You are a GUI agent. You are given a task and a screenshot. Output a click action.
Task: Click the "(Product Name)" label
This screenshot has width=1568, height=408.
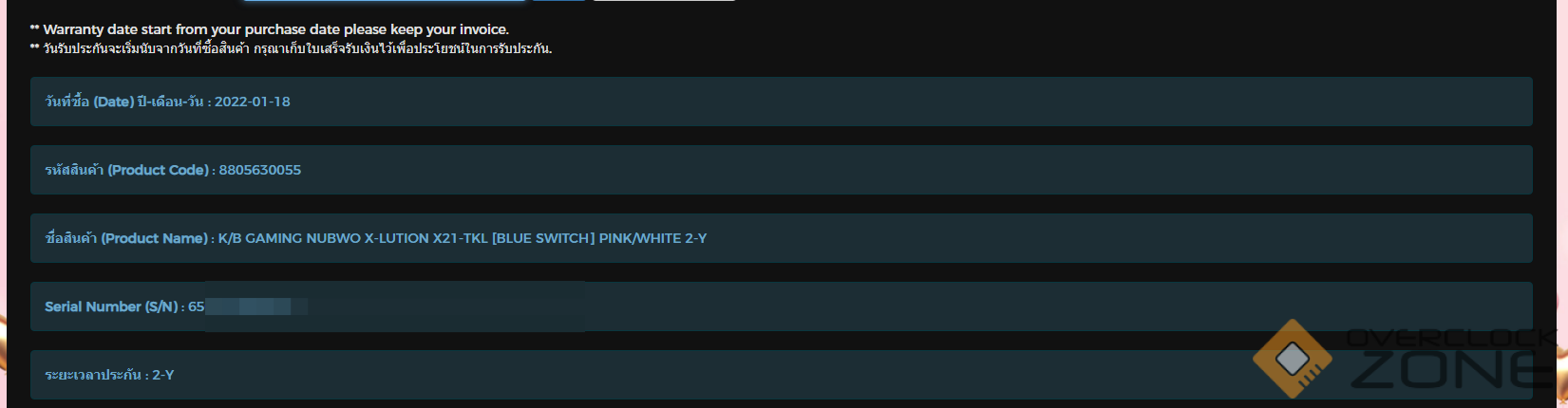(x=154, y=238)
